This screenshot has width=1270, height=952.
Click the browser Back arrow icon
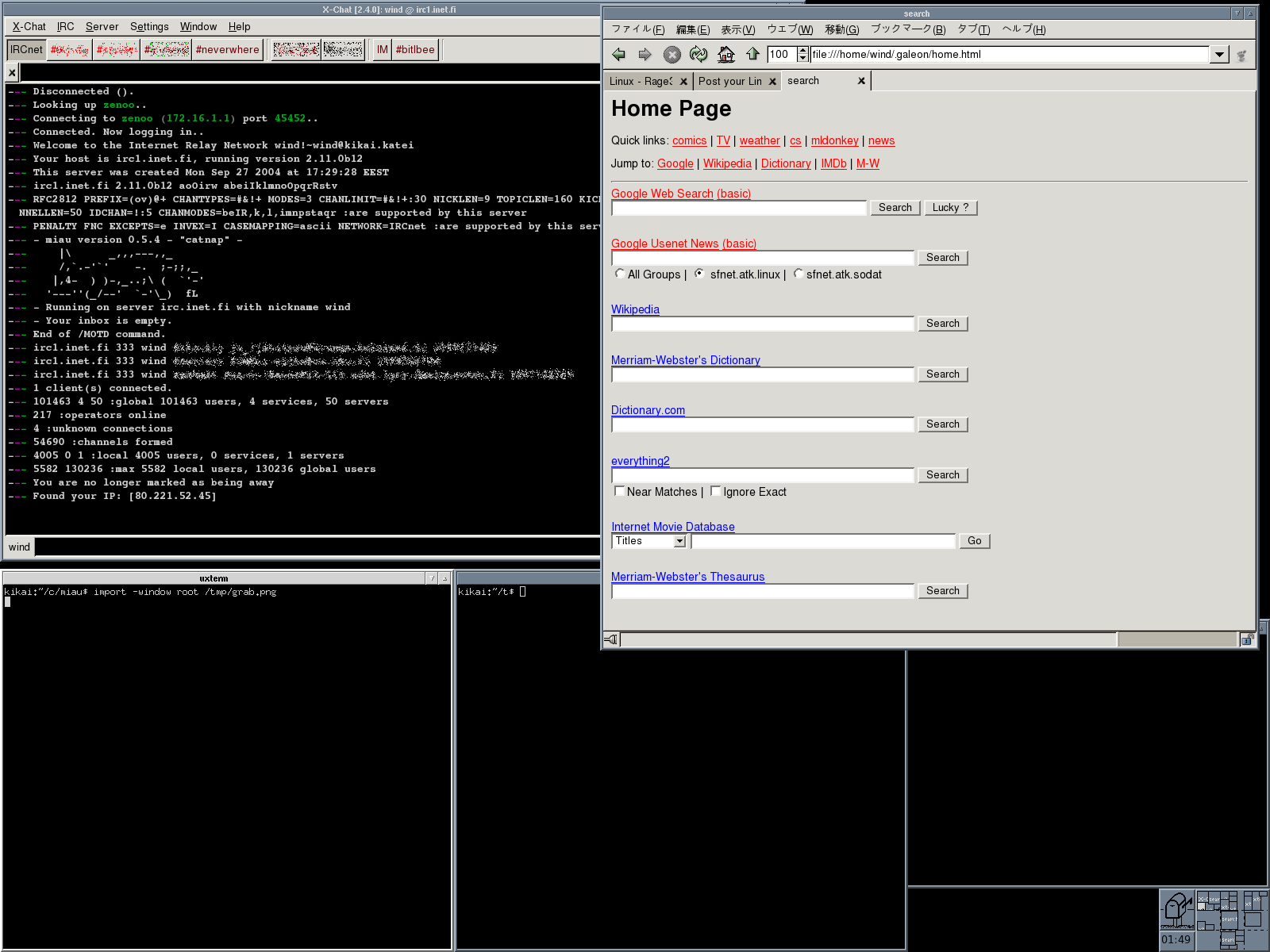[x=619, y=55]
